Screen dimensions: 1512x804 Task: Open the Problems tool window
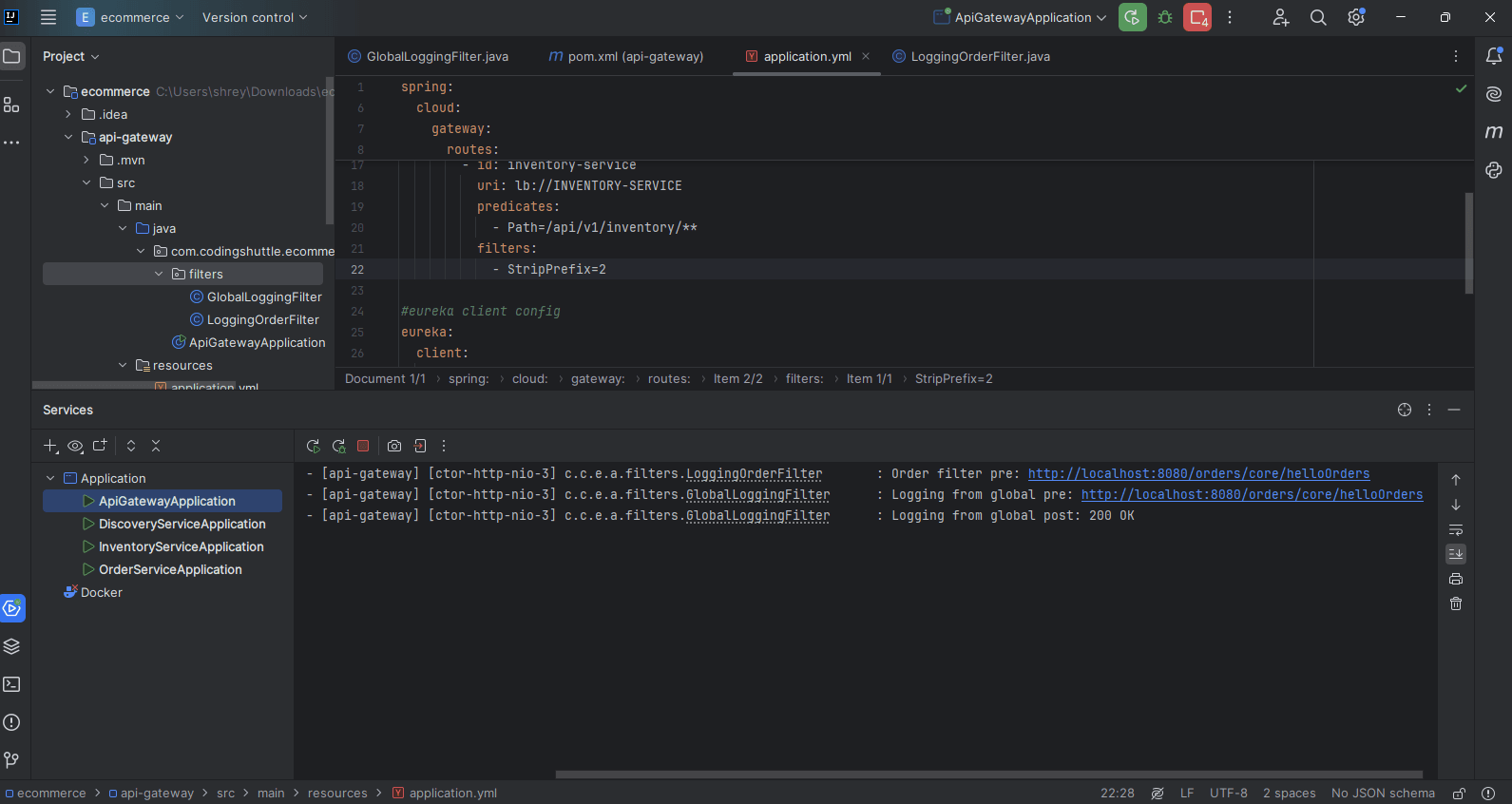tap(11, 722)
